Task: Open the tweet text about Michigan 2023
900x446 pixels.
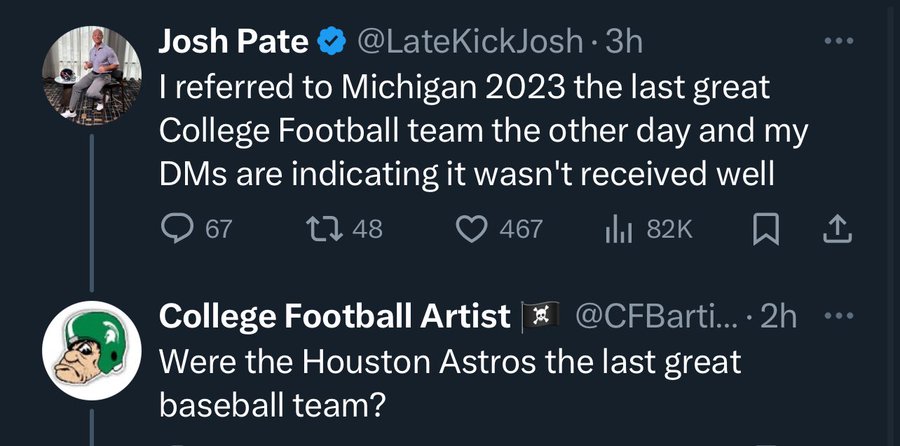Action: (465, 131)
